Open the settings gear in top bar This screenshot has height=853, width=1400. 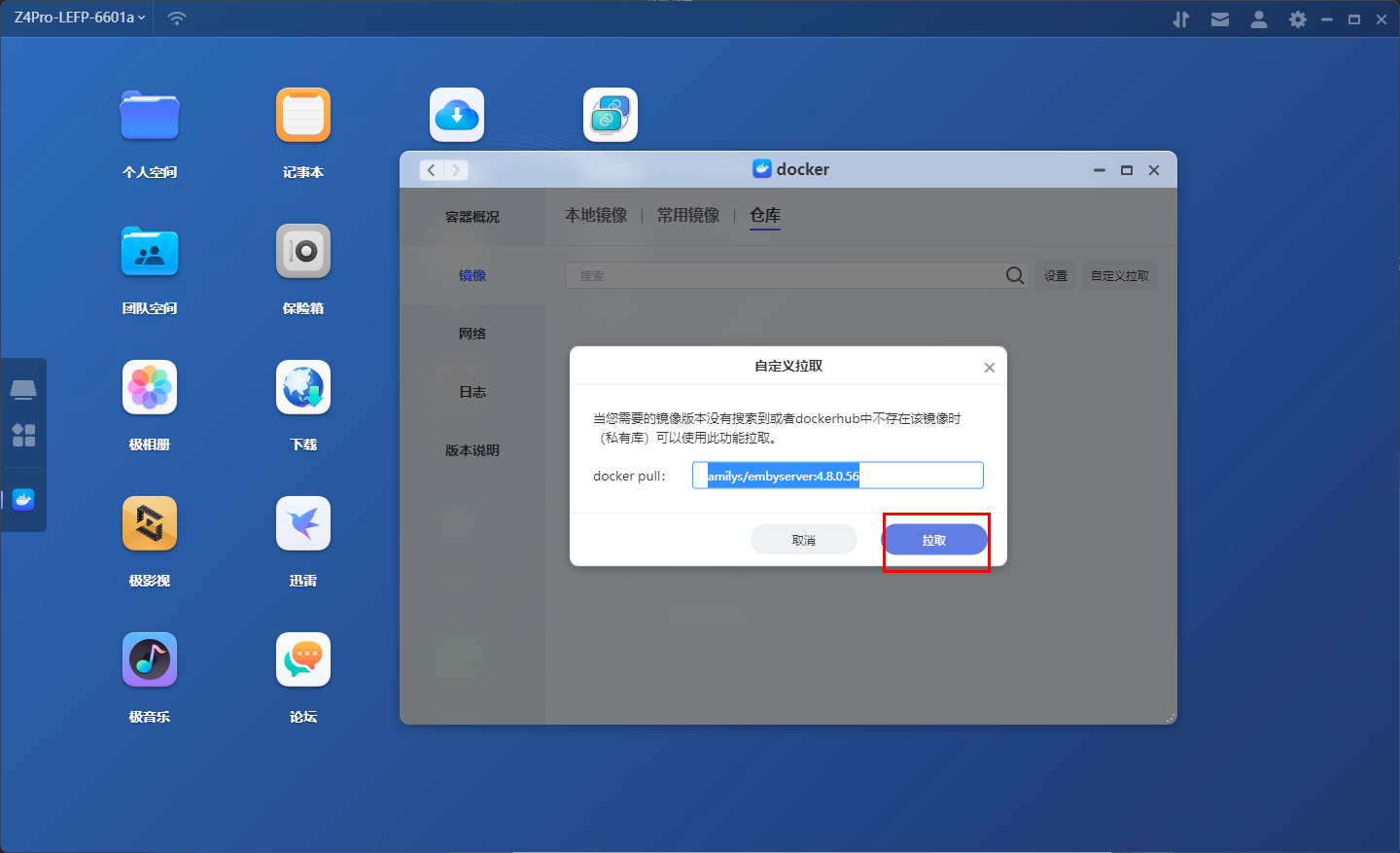[x=1297, y=19]
